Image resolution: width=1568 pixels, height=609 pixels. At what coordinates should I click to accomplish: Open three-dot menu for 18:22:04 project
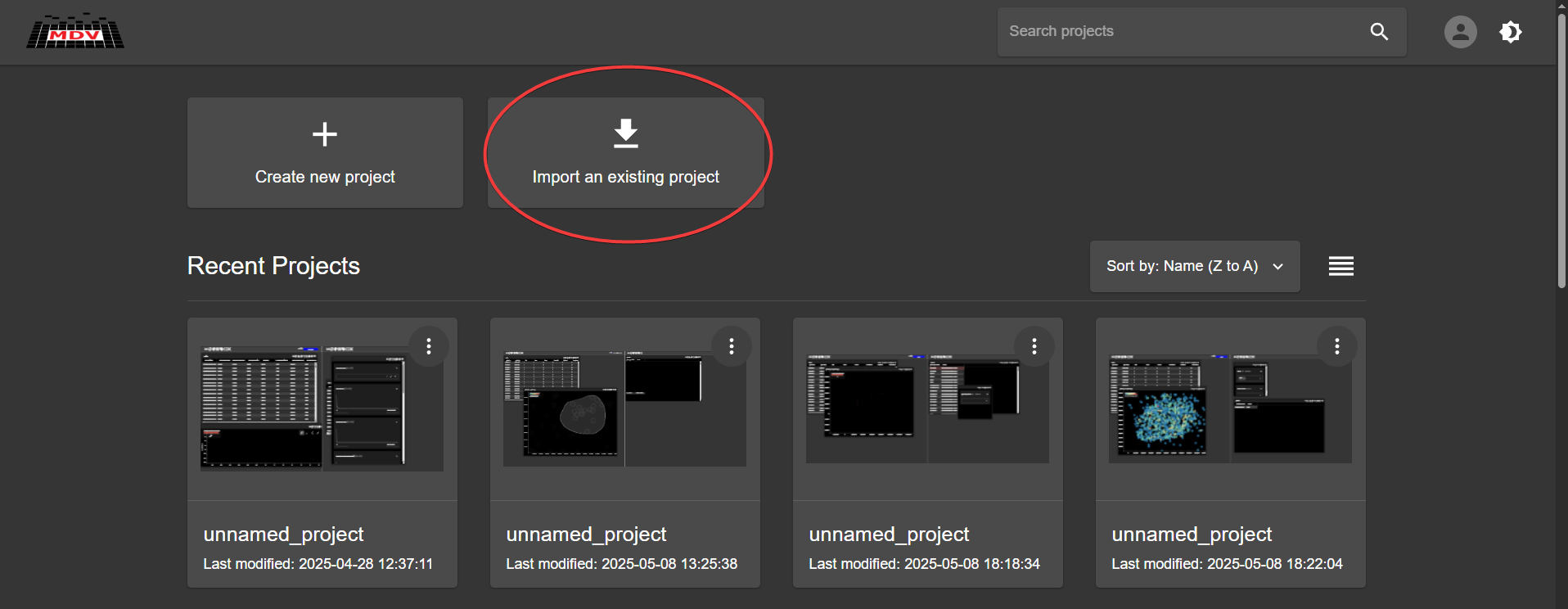[x=1337, y=346]
